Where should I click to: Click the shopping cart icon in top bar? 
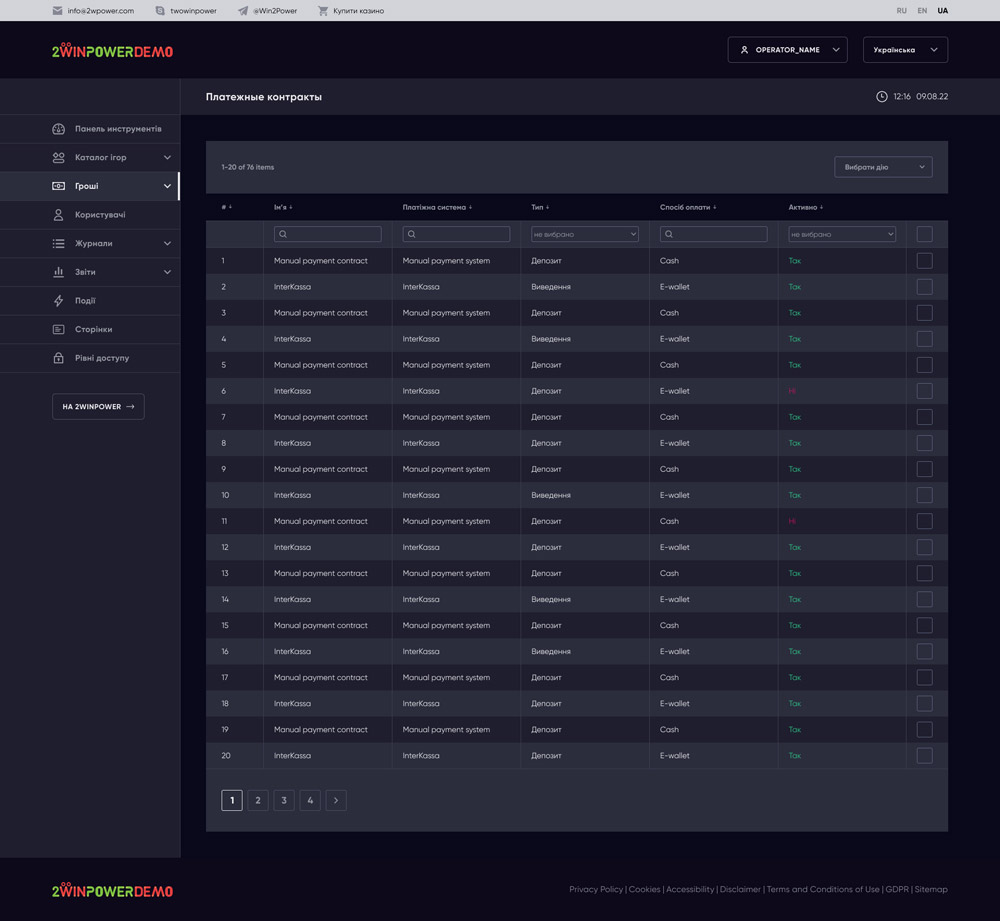click(x=323, y=11)
